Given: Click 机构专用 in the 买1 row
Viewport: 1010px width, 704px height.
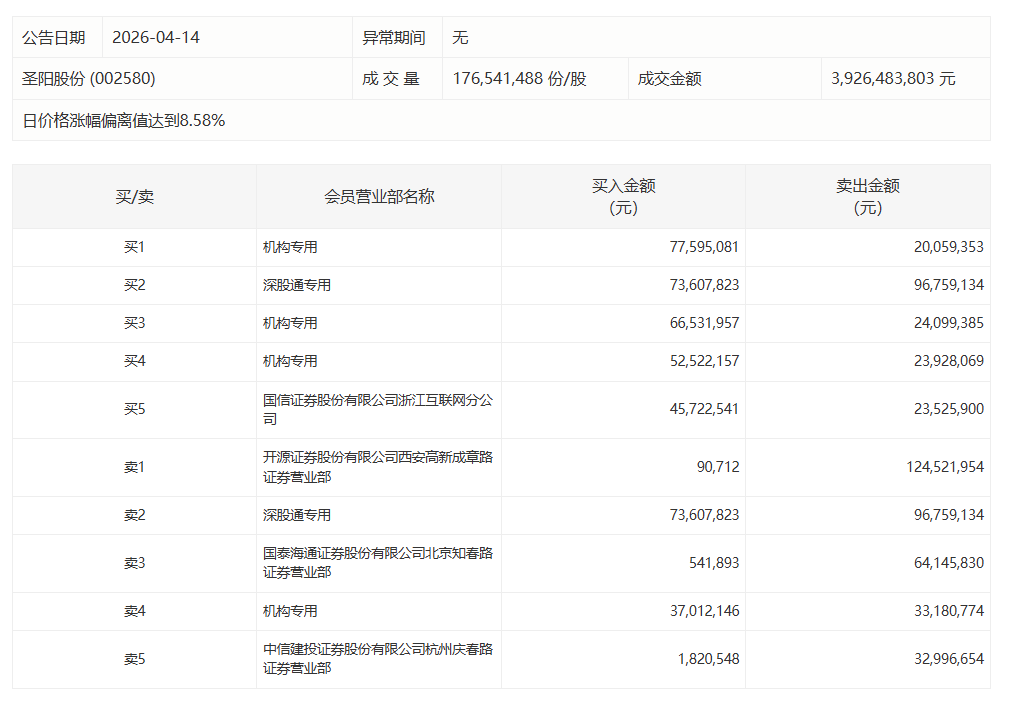Looking at the screenshot, I should coord(281,246).
